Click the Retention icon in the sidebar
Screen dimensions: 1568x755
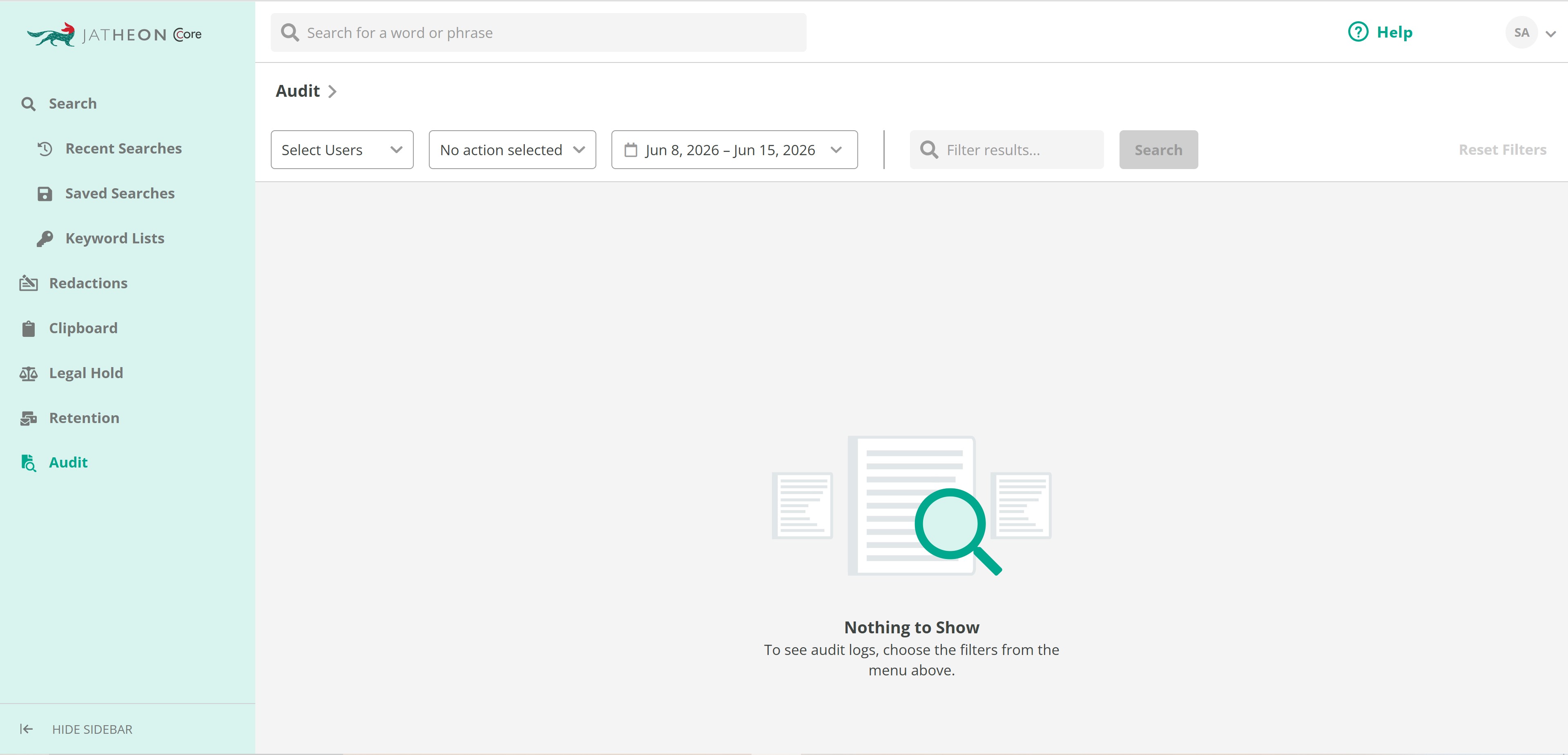click(x=29, y=418)
